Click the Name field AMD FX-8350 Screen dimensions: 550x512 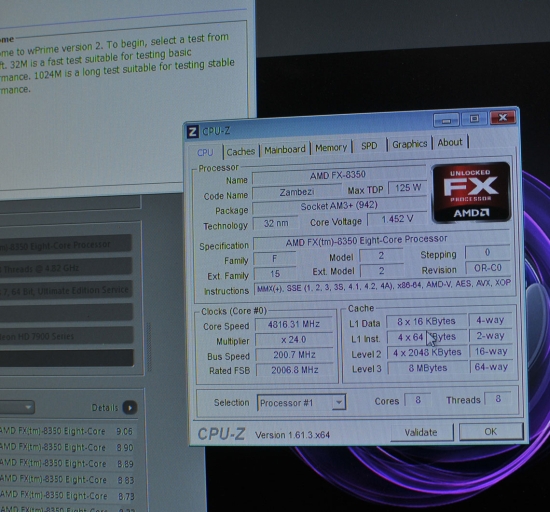click(x=339, y=175)
